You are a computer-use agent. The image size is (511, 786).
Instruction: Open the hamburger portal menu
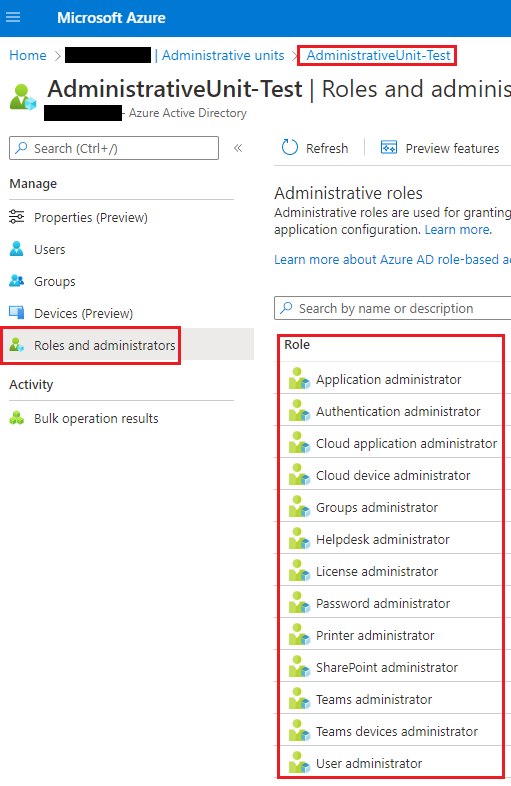pyautogui.click(x=13, y=18)
